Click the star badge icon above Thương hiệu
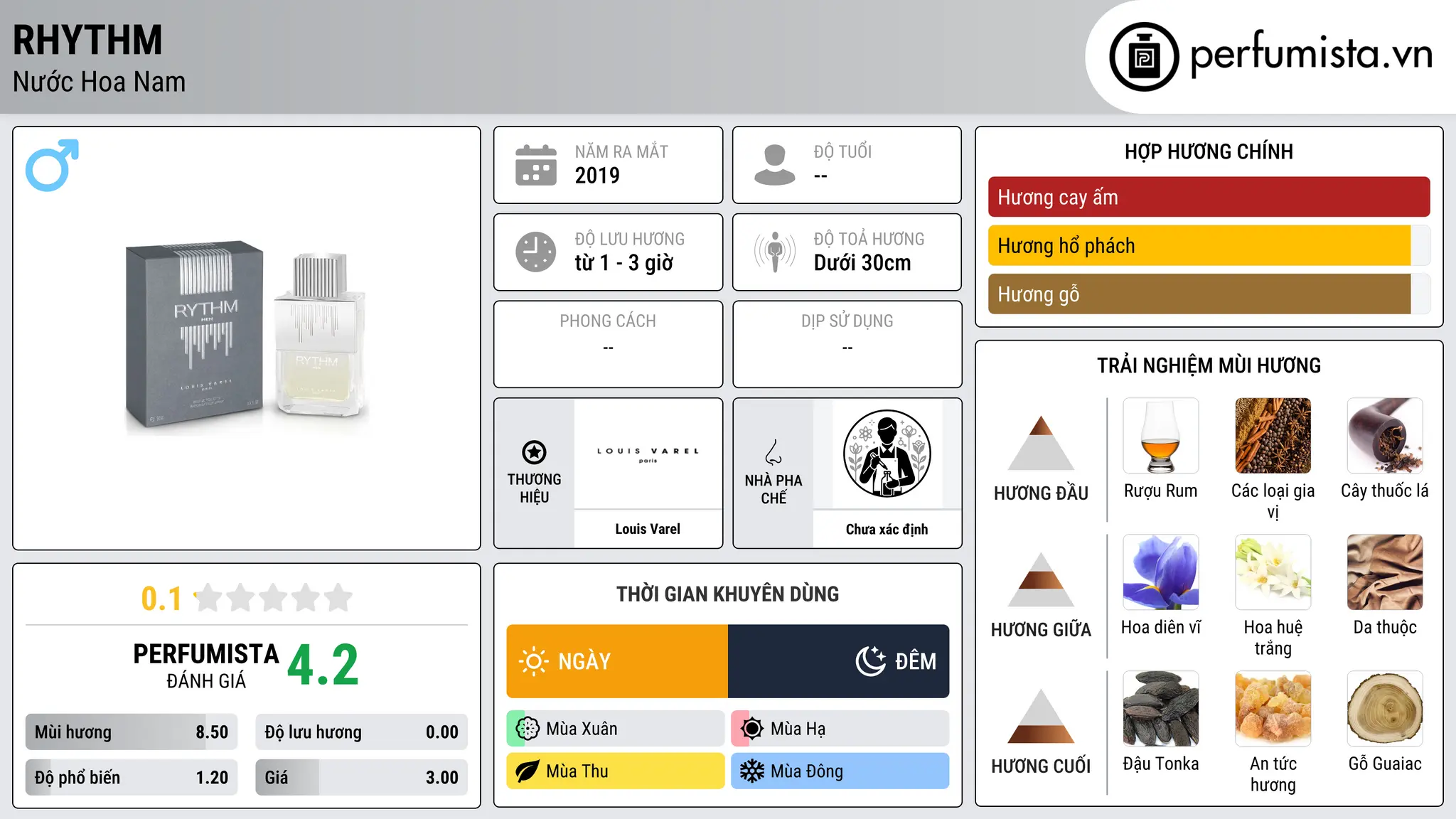The height and width of the screenshot is (819, 1456). tap(534, 452)
